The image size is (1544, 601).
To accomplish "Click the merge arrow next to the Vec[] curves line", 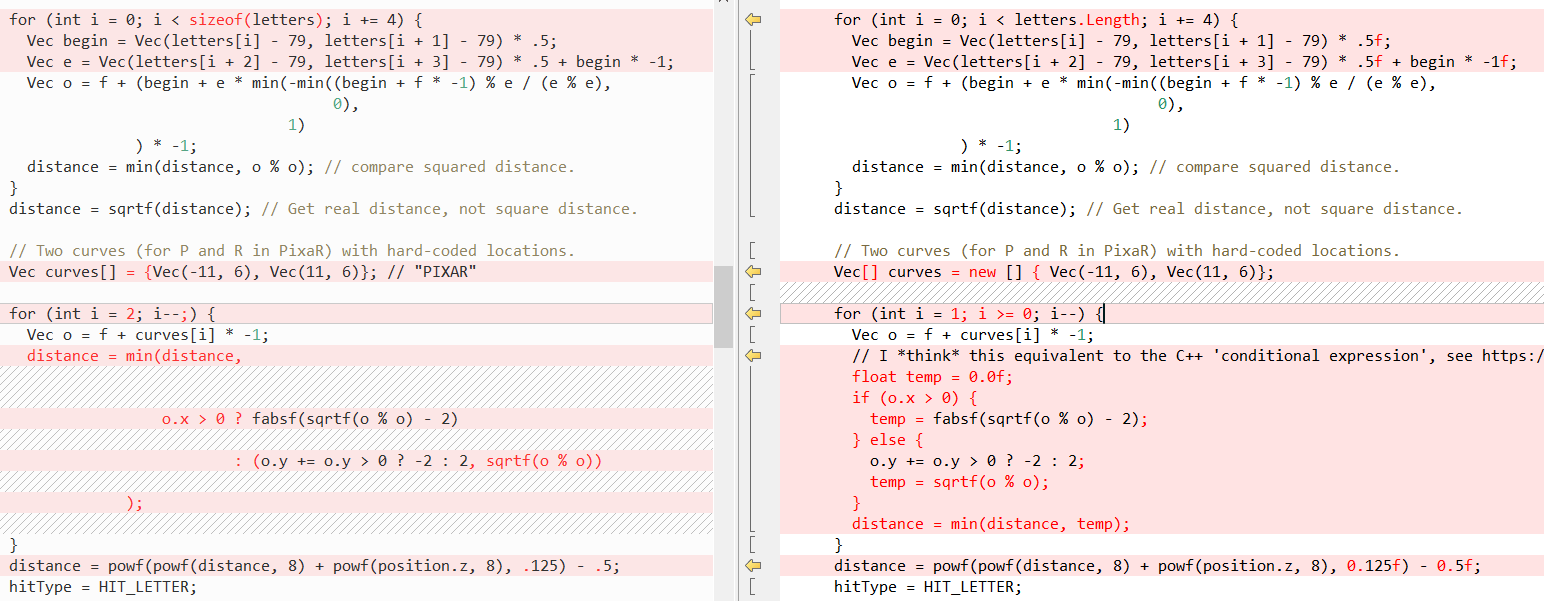I will 751,271.
